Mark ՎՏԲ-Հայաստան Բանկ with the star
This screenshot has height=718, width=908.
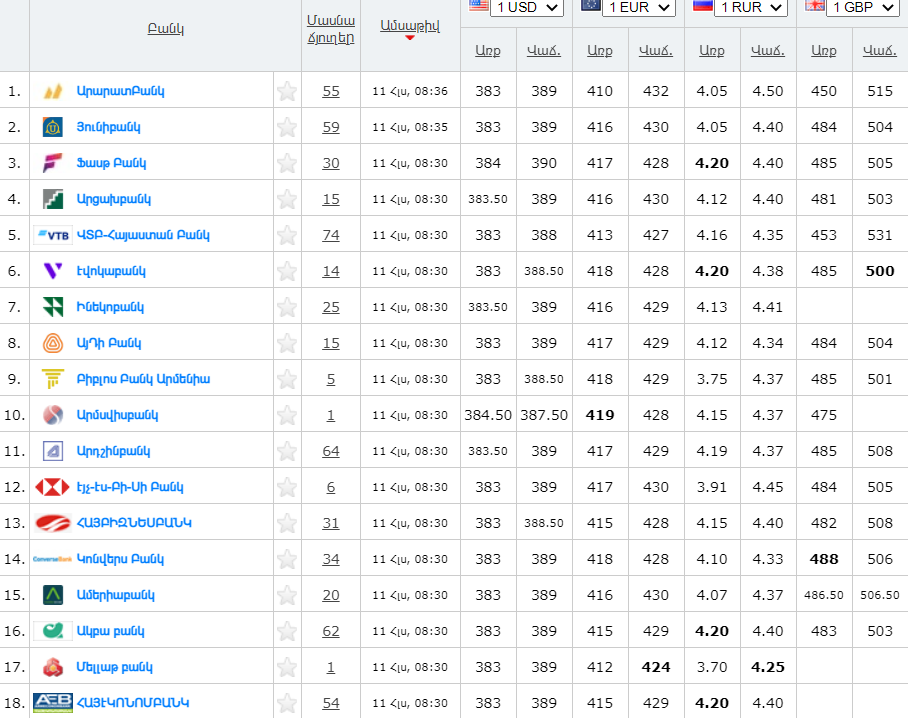click(287, 235)
